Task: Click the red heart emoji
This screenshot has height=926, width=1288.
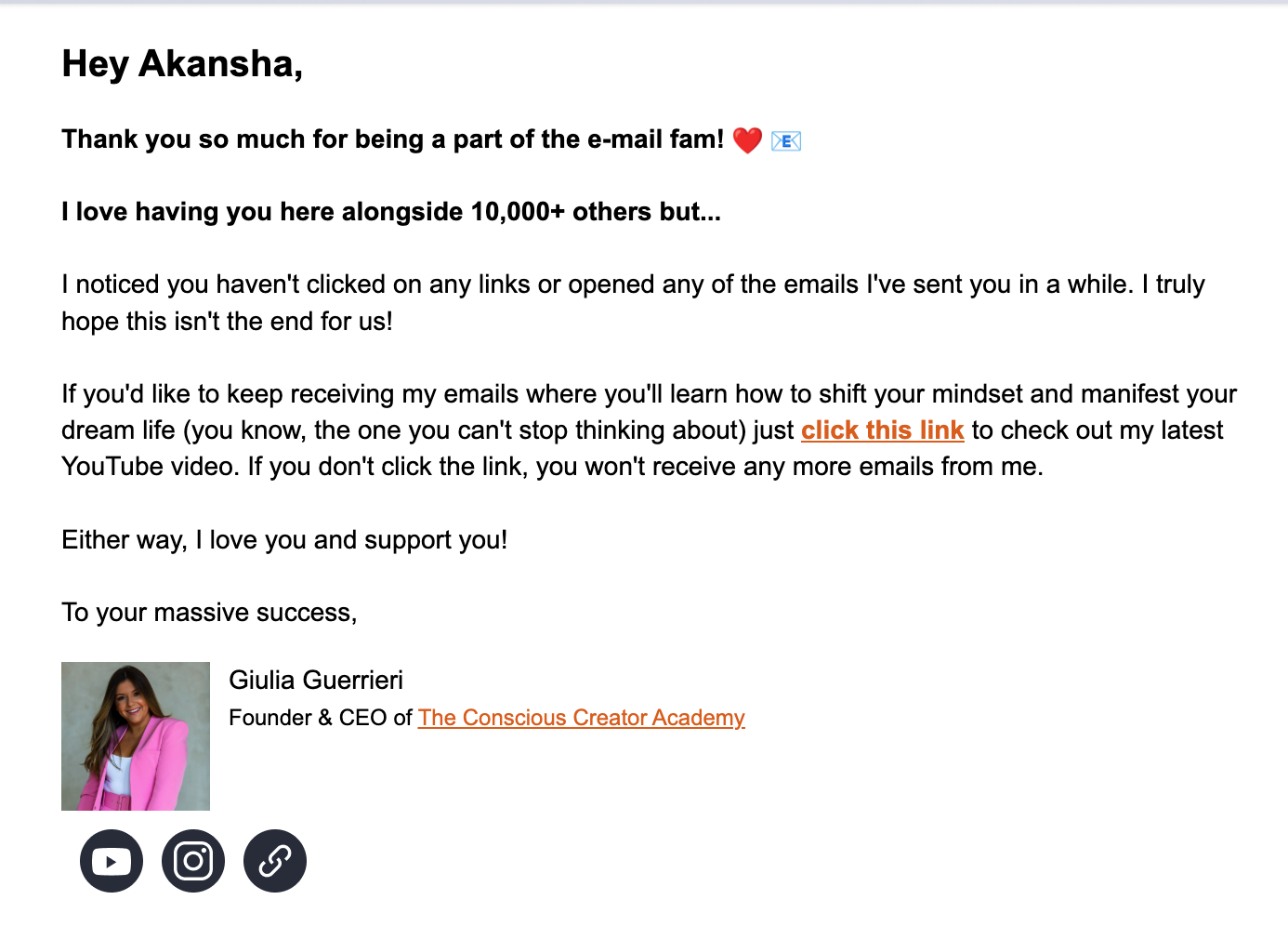Action: 746,140
